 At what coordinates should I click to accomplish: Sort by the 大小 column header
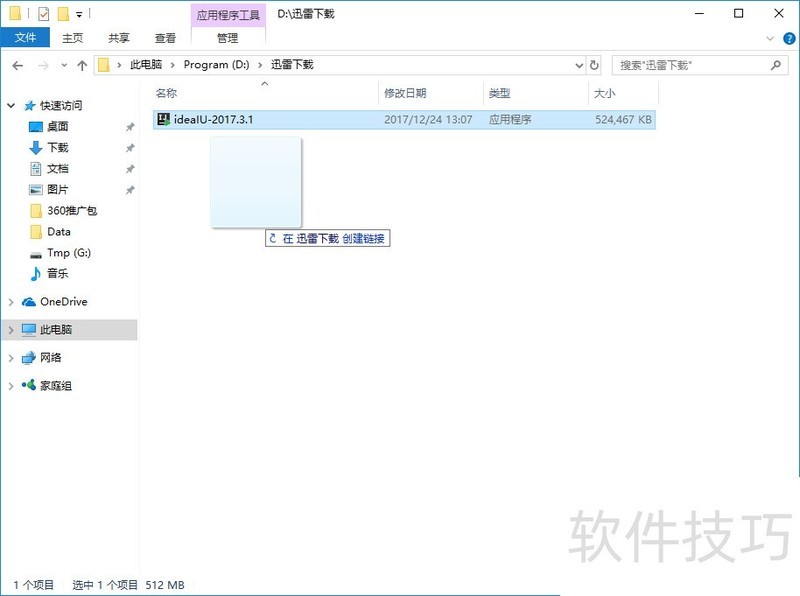(605, 93)
